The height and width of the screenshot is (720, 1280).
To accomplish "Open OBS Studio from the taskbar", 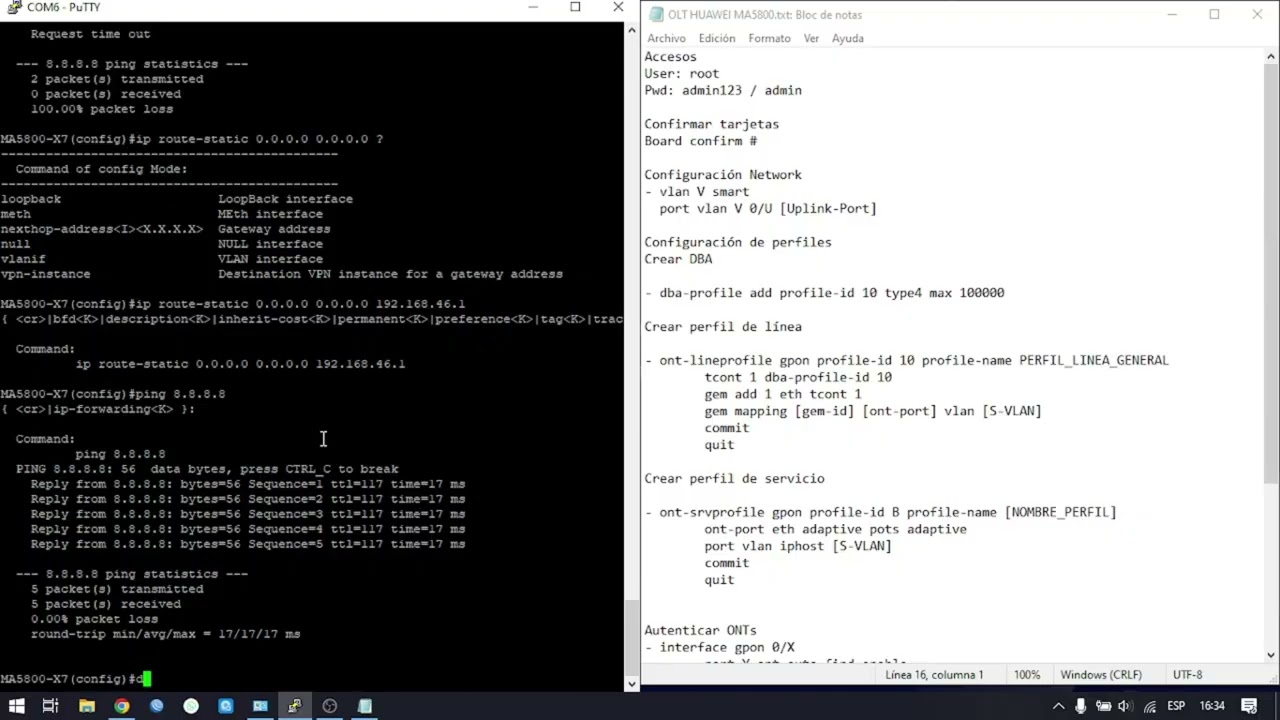I will (329, 706).
